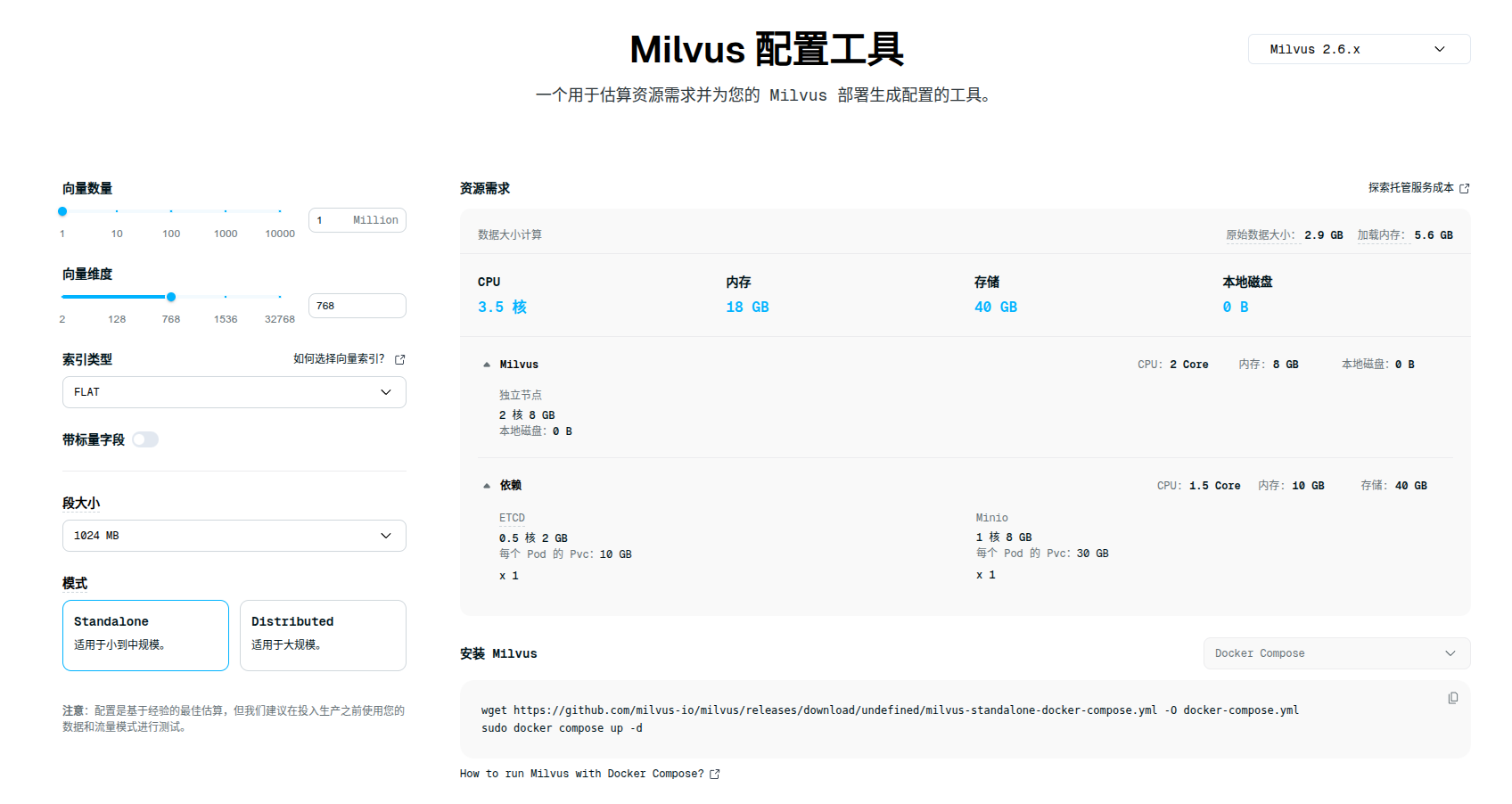Click the 向量数量 slider handle

pyautogui.click(x=62, y=211)
